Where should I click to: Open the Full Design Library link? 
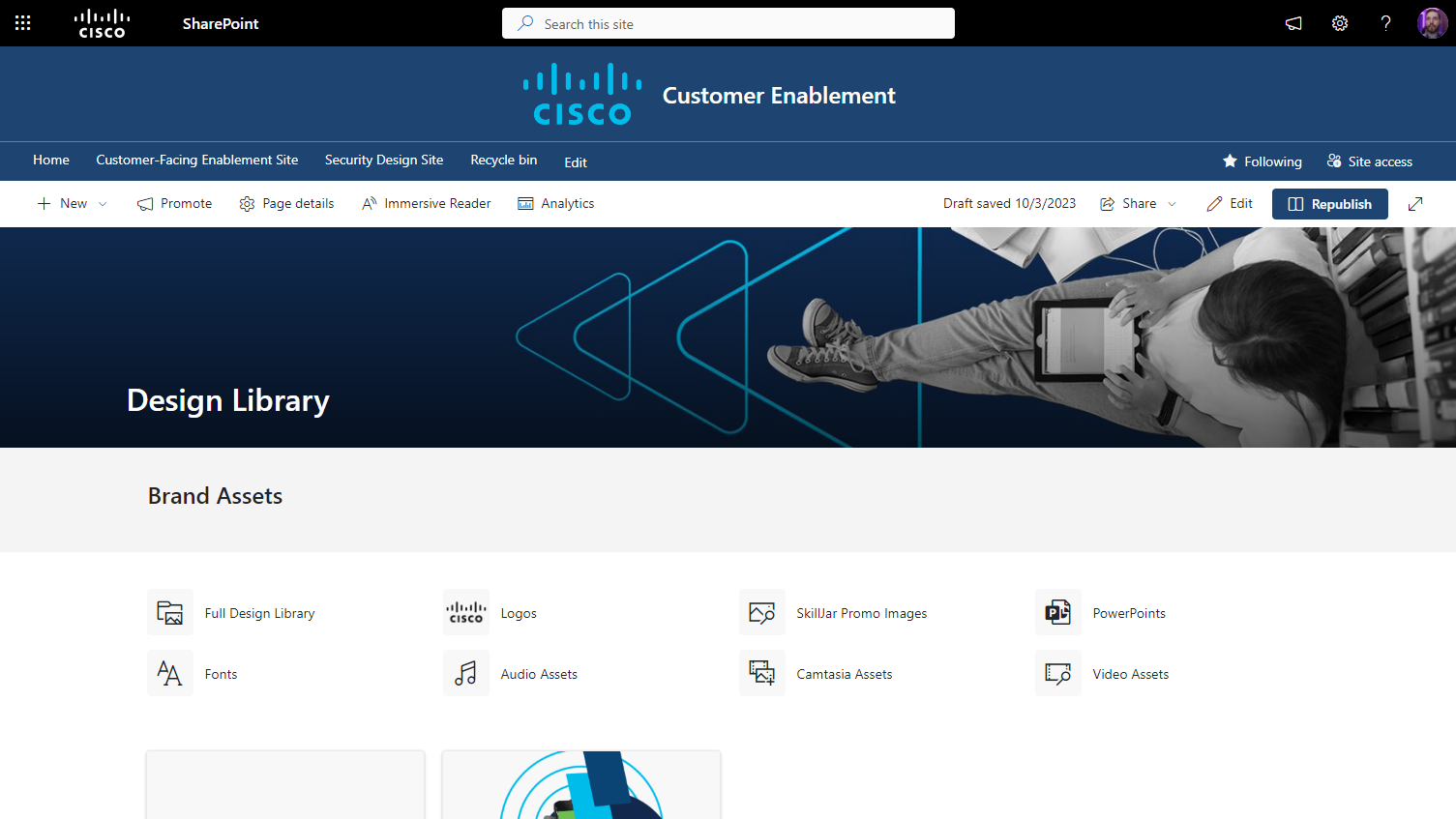click(x=260, y=613)
